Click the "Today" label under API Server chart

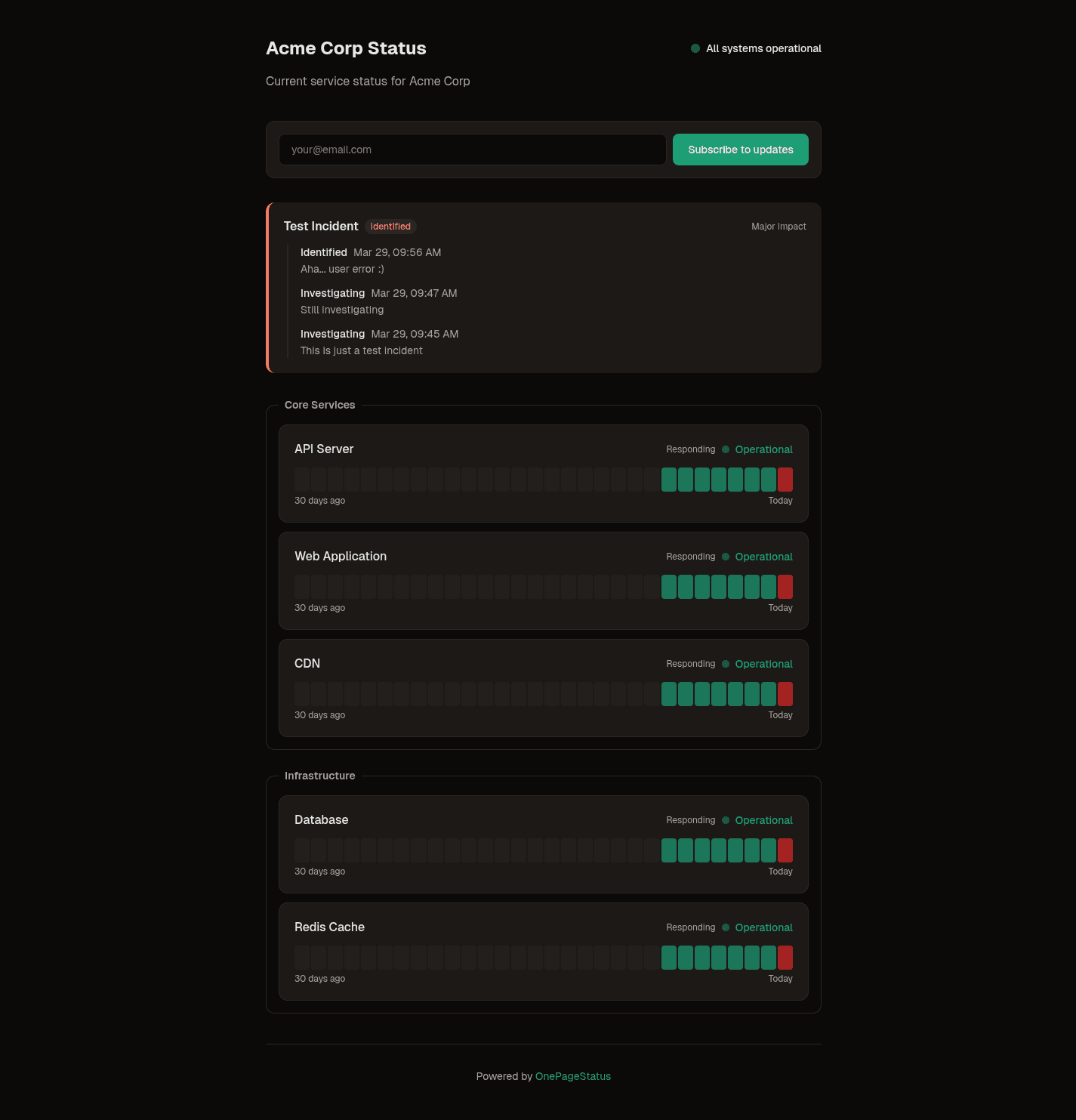(780, 500)
